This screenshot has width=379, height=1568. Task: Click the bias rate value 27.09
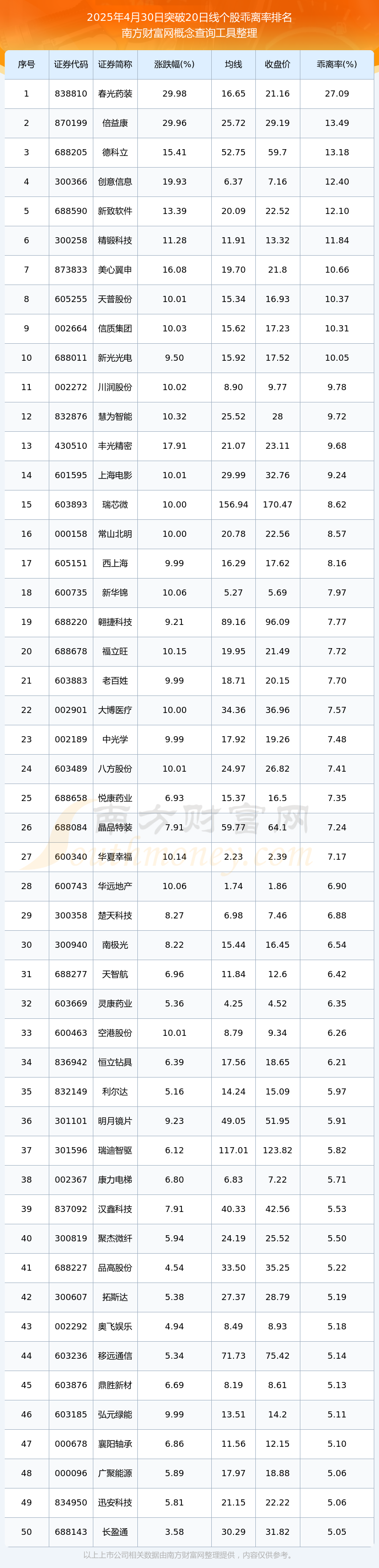[337, 94]
